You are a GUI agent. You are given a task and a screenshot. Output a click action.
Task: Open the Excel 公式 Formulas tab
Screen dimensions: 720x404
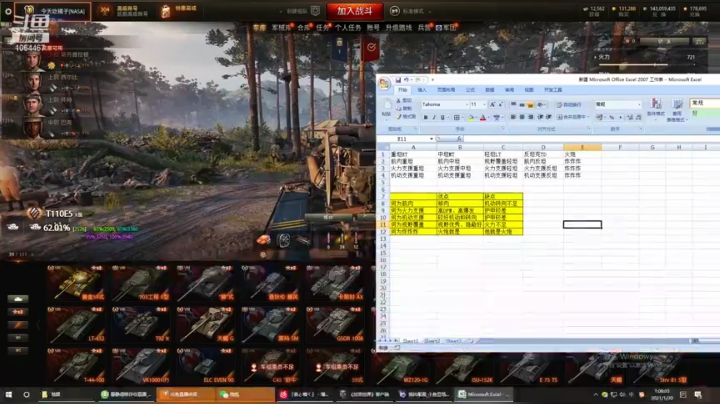click(x=470, y=90)
